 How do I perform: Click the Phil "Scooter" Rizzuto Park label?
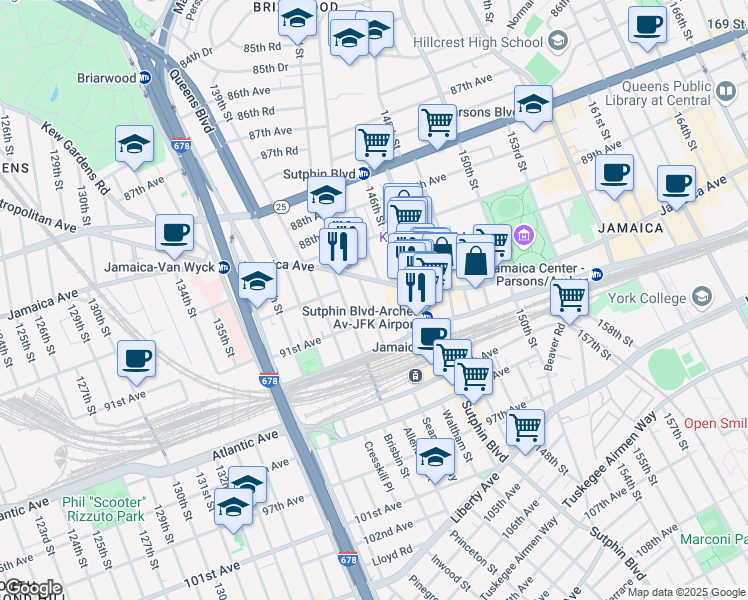(104, 509)
